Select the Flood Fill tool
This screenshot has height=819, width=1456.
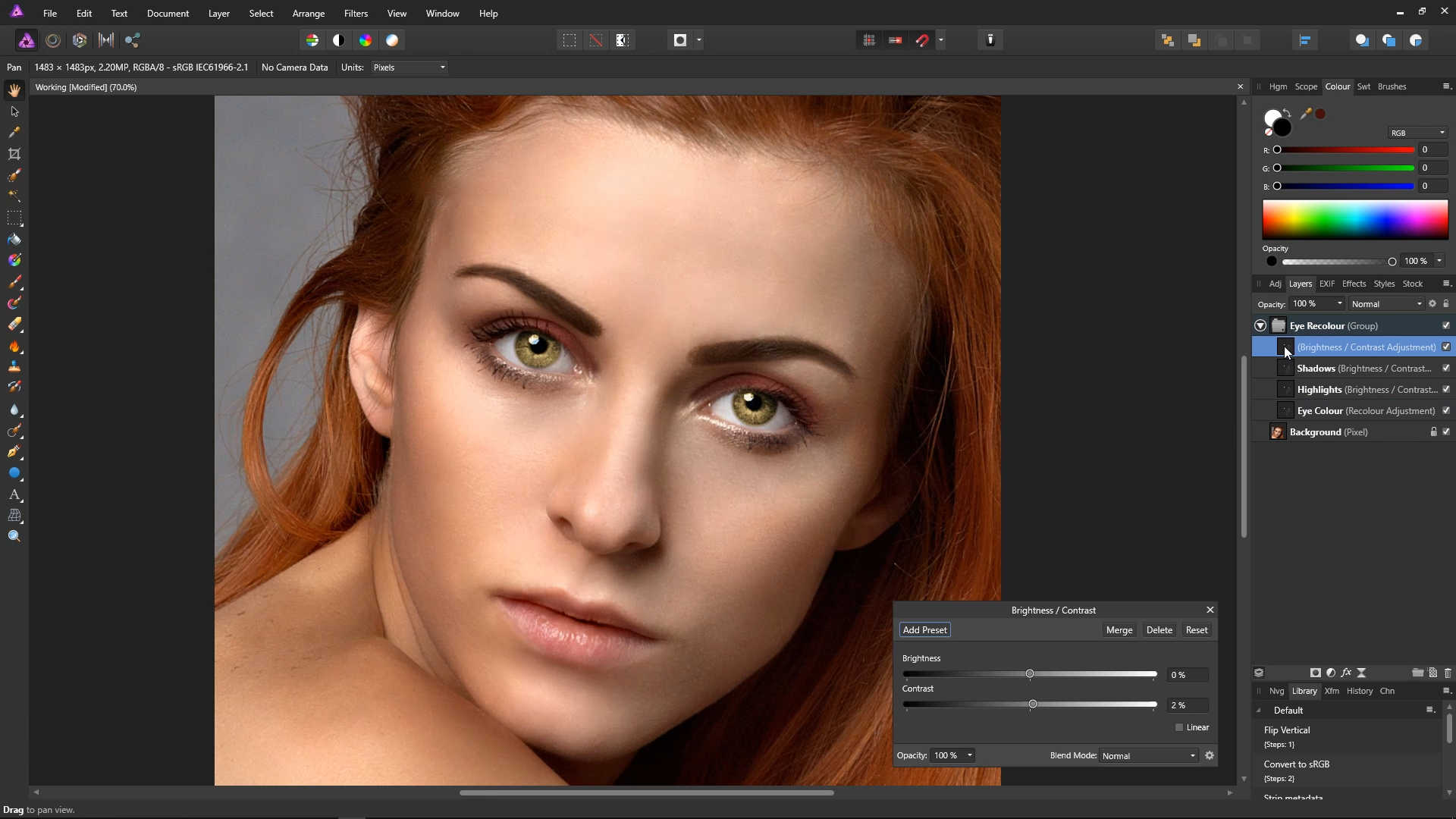tap(14, 240)
